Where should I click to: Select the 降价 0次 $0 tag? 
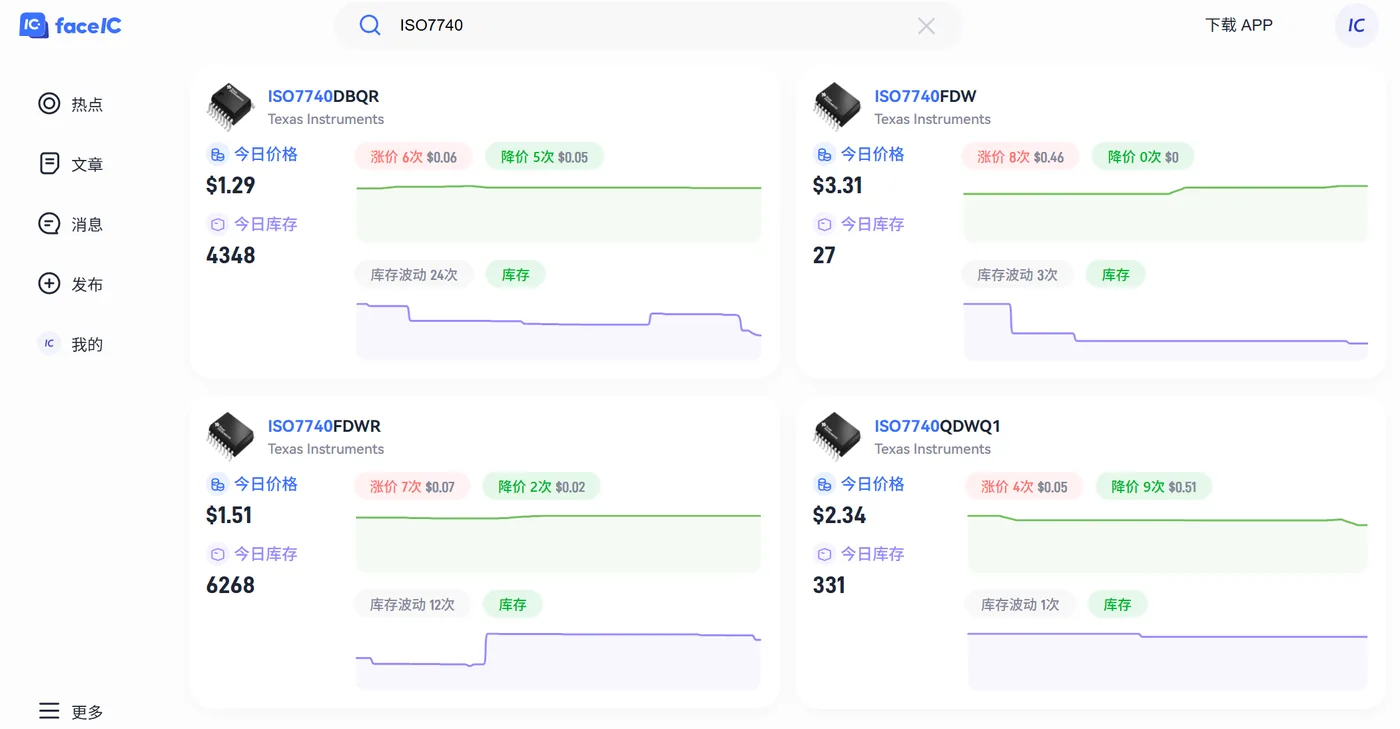coord(1143,156)
